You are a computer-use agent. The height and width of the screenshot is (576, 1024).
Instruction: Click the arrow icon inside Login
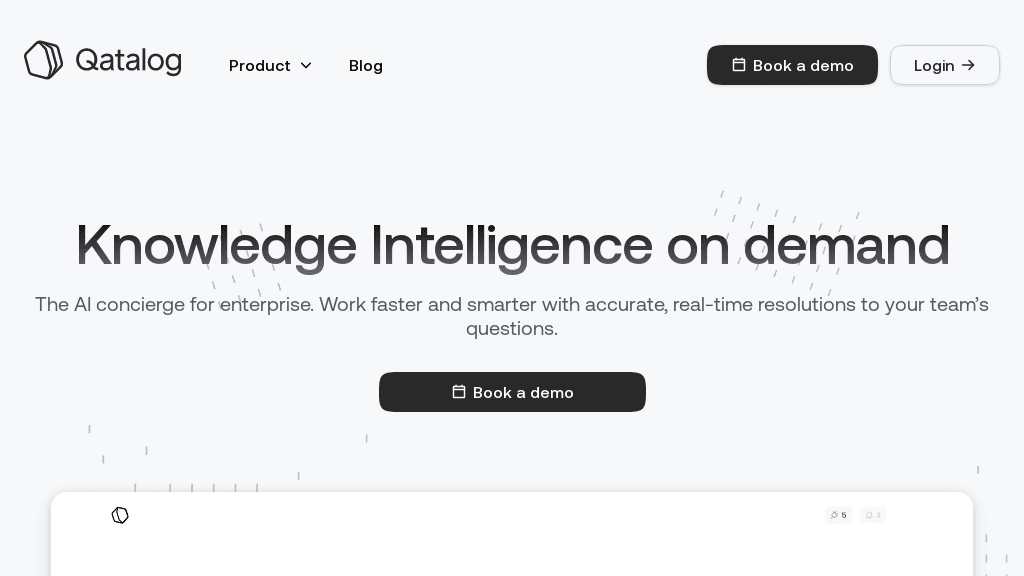[x=968, y=65]
